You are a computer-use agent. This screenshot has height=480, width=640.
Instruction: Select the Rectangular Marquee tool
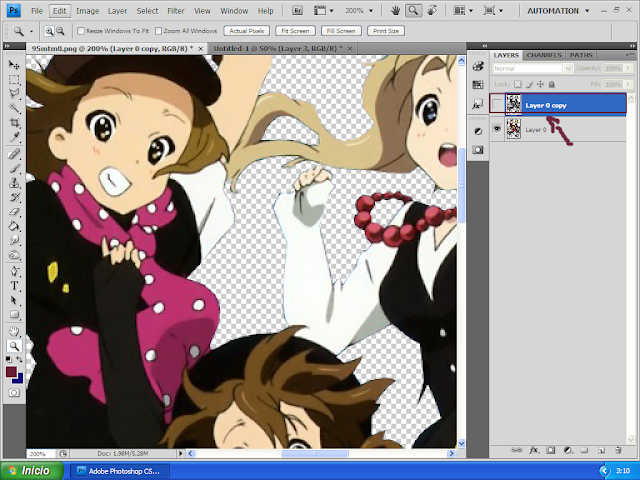(14, 80)
